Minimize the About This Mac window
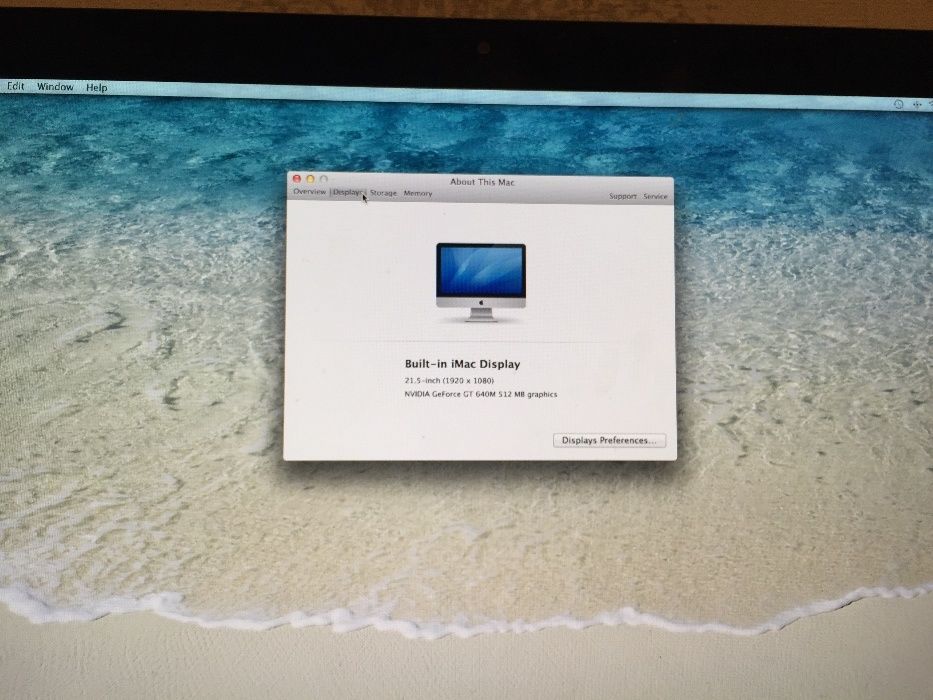 pos(310,179)
